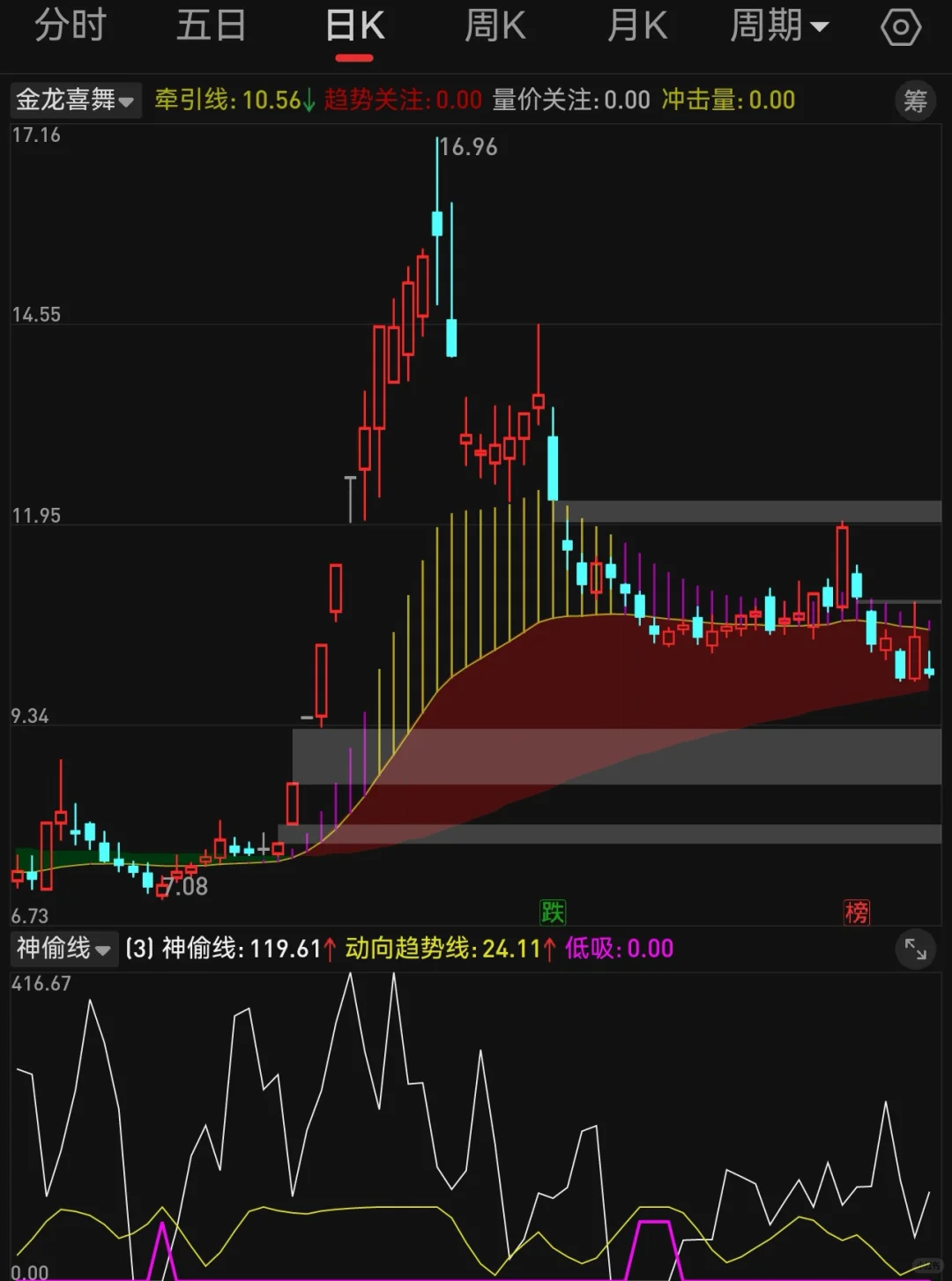Tap the 416.67 sub-chart axis label

pos(41,984)
